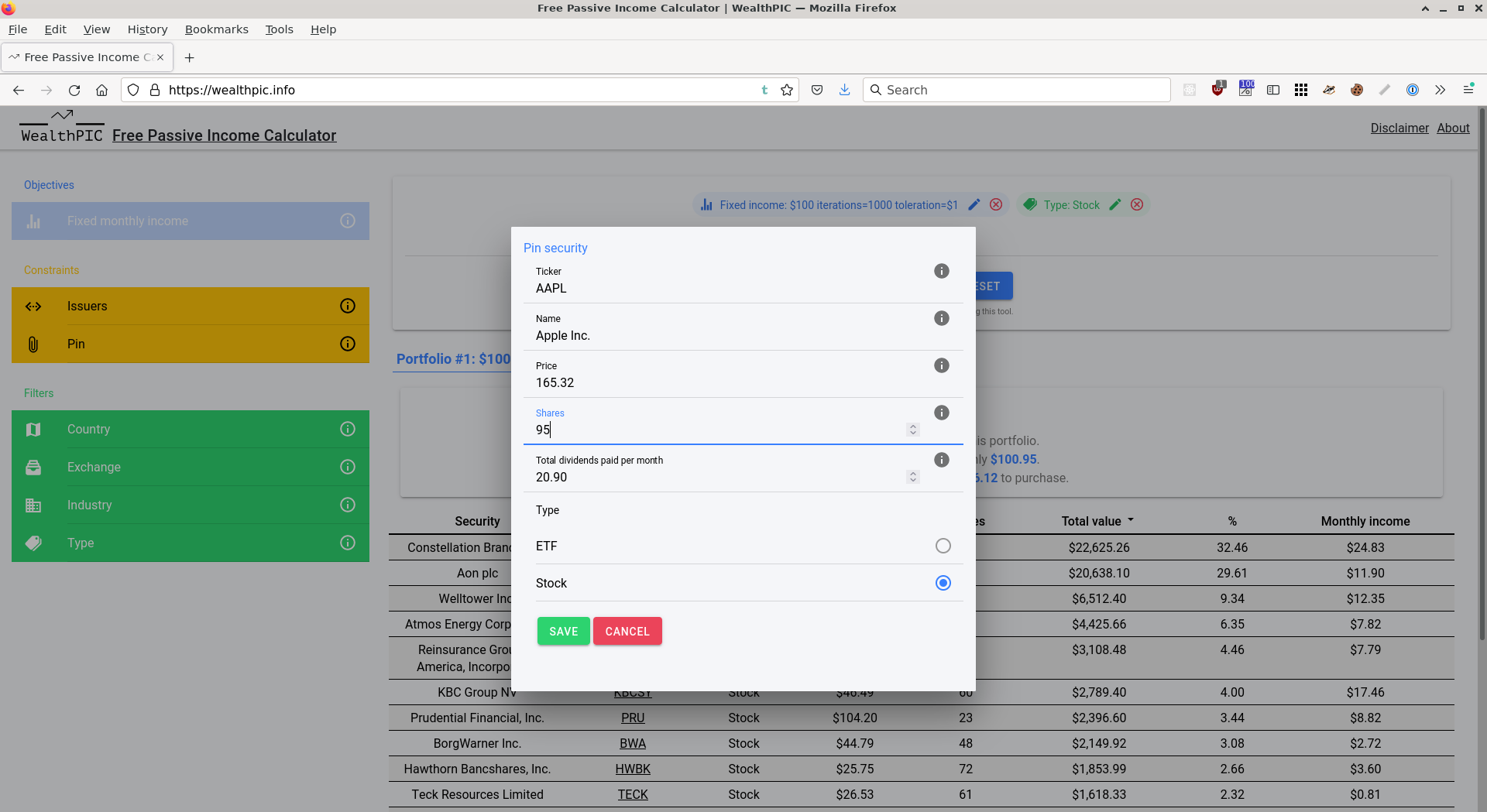Viewport: 1487px width, 812px height.
Task: Open the Exchange filter
Action: click(191, 467)
